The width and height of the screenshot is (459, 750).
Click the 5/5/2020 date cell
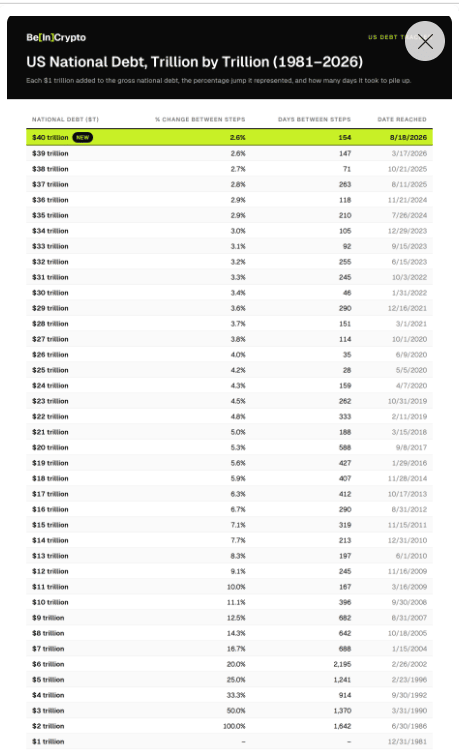[x=411, y=370]
